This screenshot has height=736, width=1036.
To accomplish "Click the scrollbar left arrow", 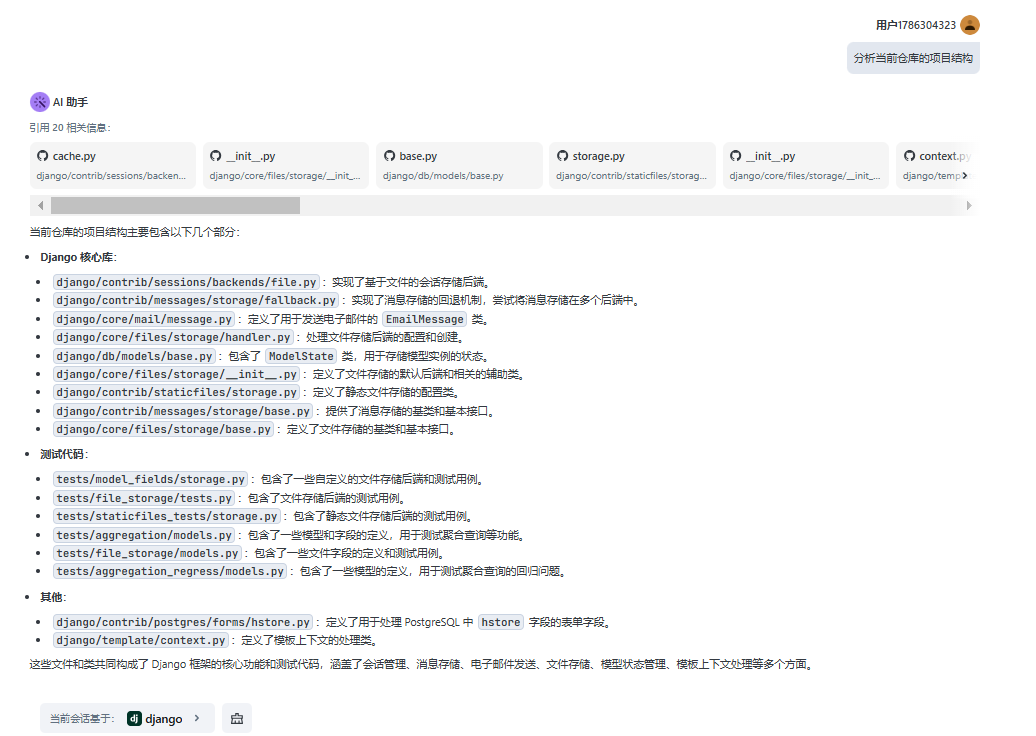I will 40,205.
